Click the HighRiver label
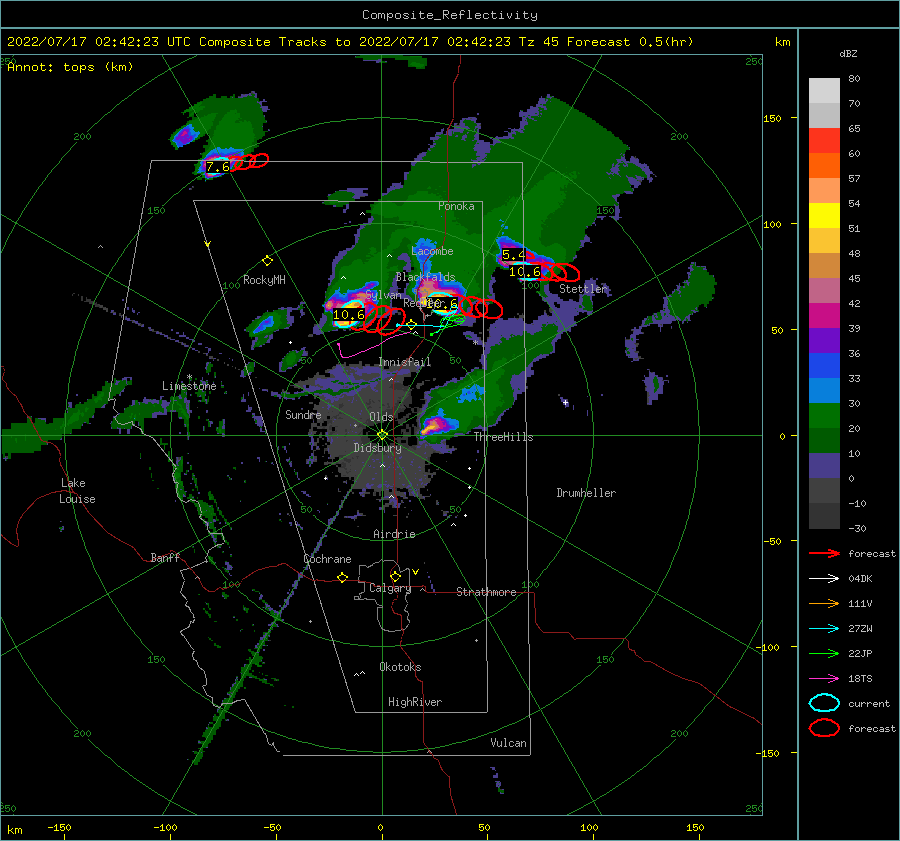 click(x=415, y=702)
